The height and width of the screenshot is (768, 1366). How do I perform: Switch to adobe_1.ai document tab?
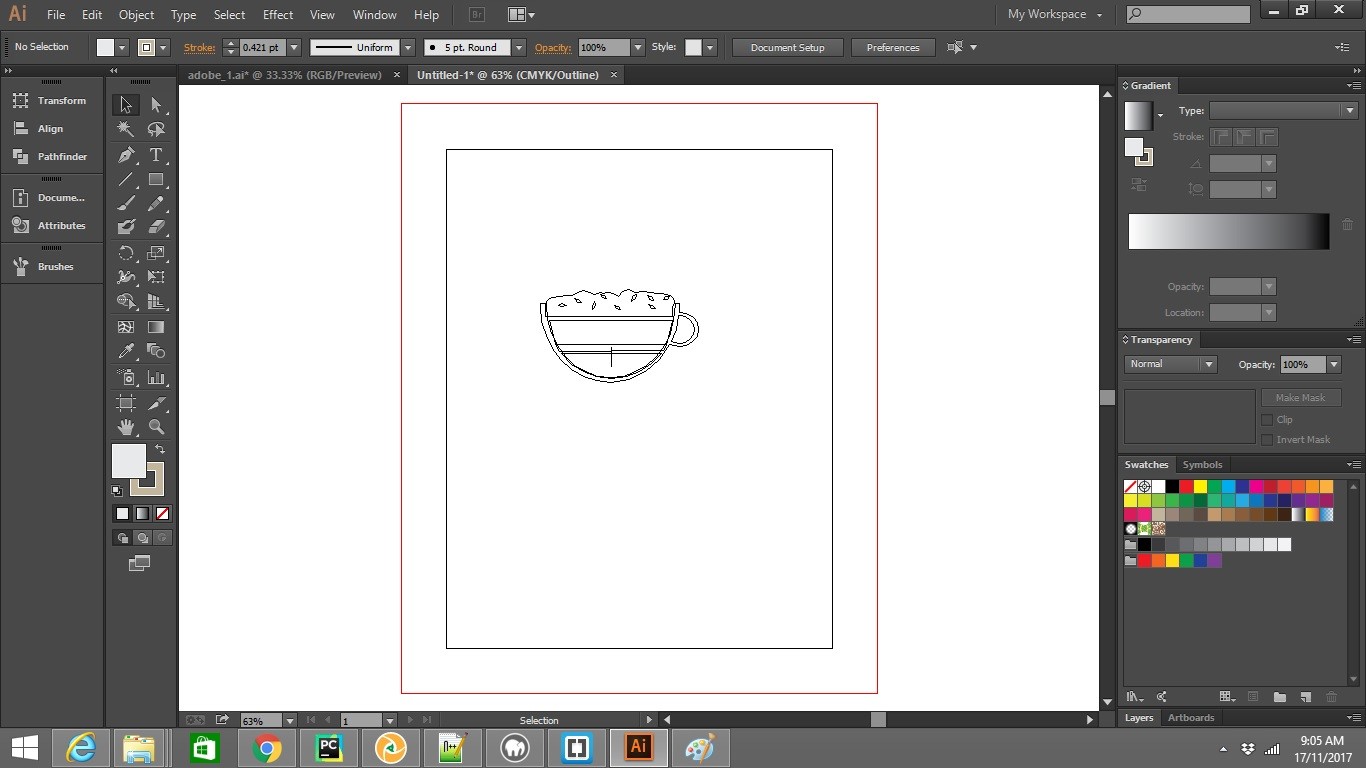click(x=284, y=75)
